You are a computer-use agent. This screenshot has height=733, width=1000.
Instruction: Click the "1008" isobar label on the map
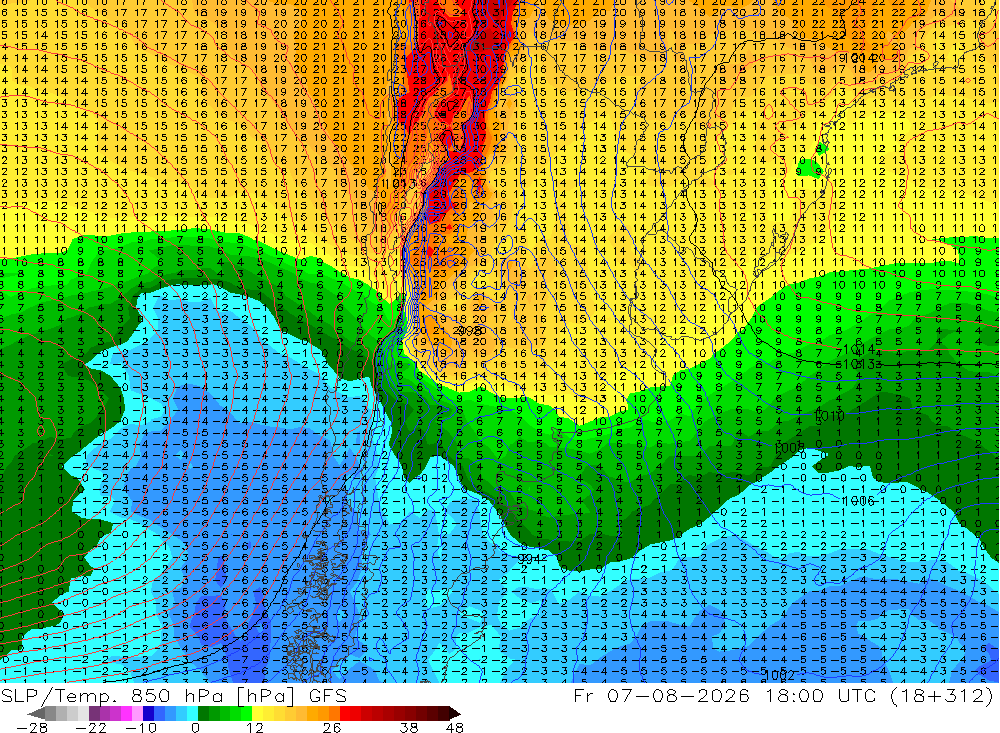790,448
